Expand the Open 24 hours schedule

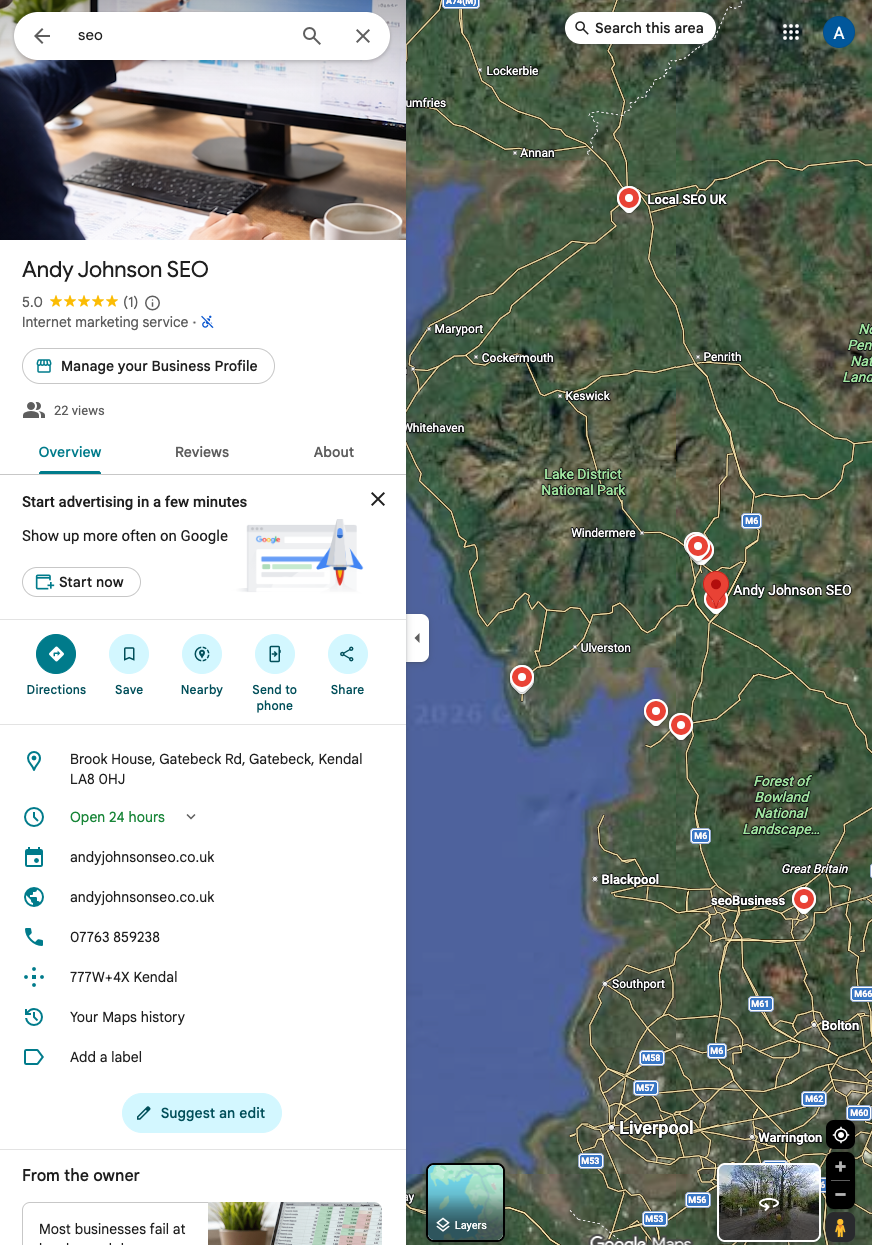click(x=190, y=817)
